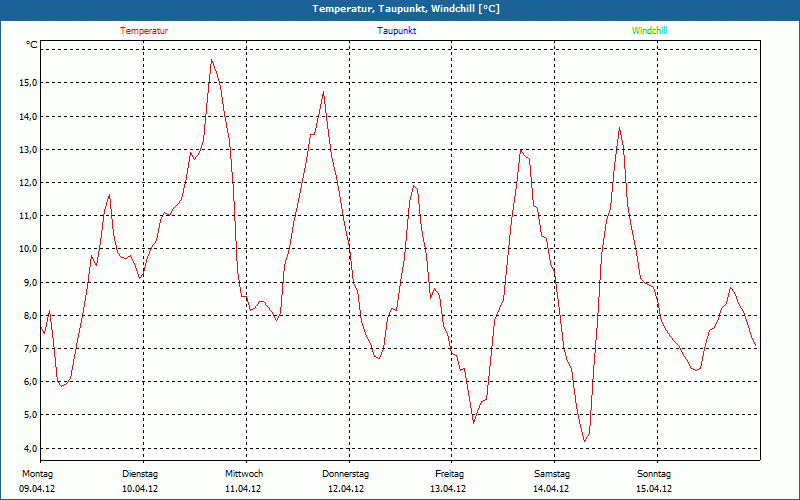Click the green Windchill legend label
The image size is (800, 500).
(649, 31)
